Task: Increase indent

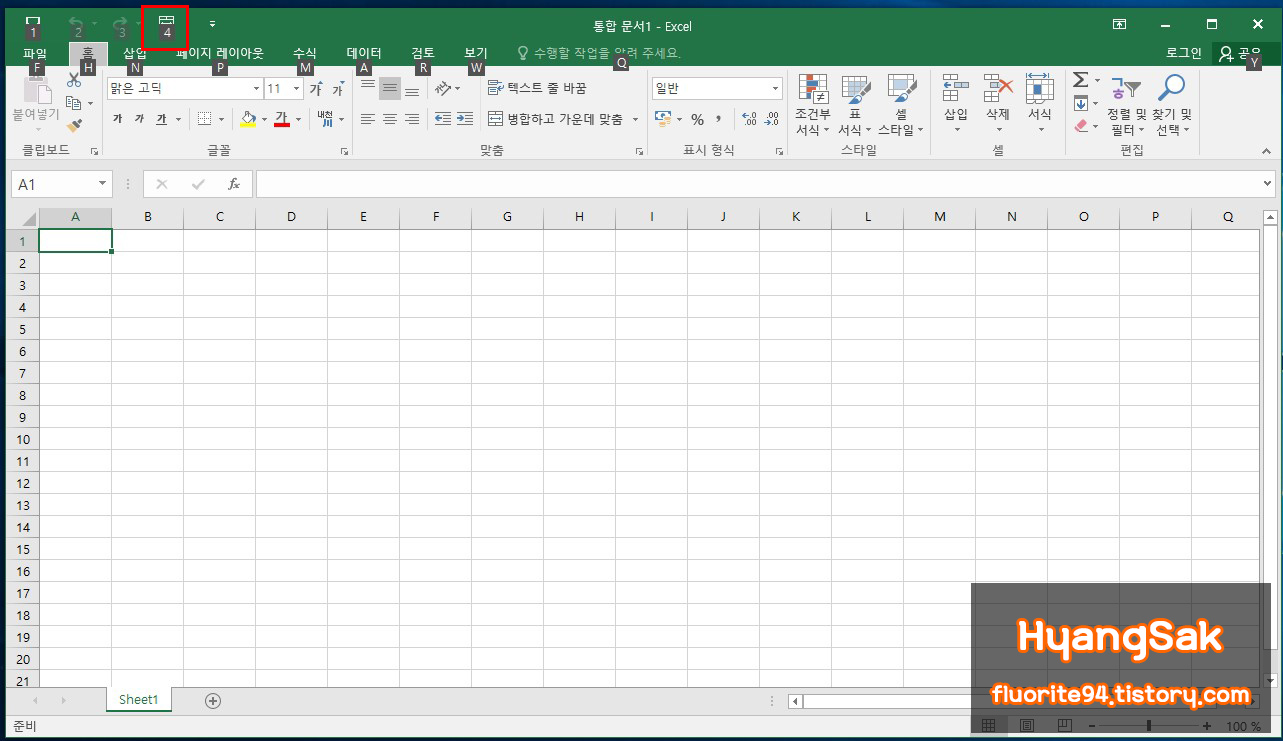Action: click(x=465, y=119)
